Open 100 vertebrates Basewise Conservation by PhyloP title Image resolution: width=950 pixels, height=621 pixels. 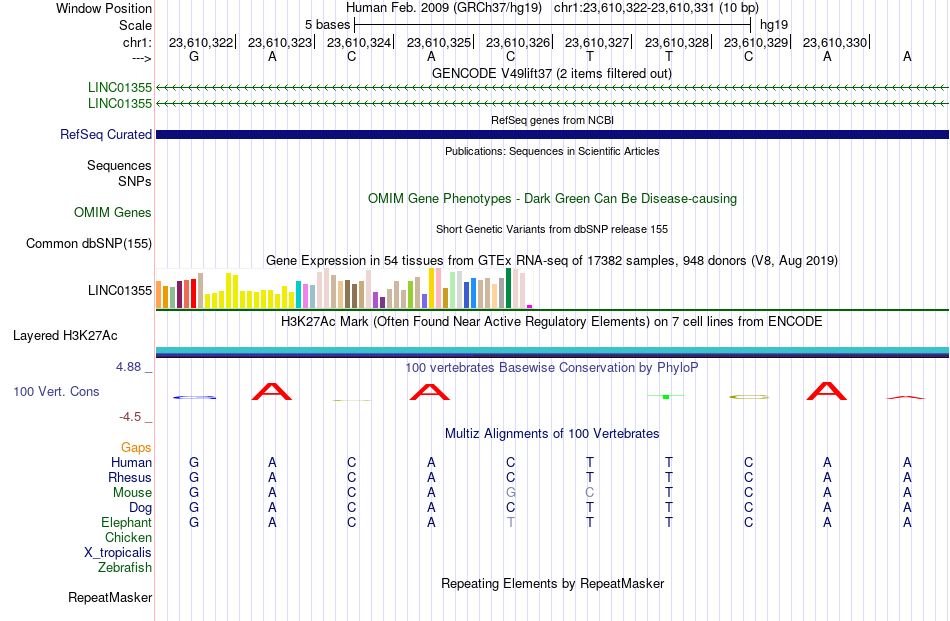point(552,367)
